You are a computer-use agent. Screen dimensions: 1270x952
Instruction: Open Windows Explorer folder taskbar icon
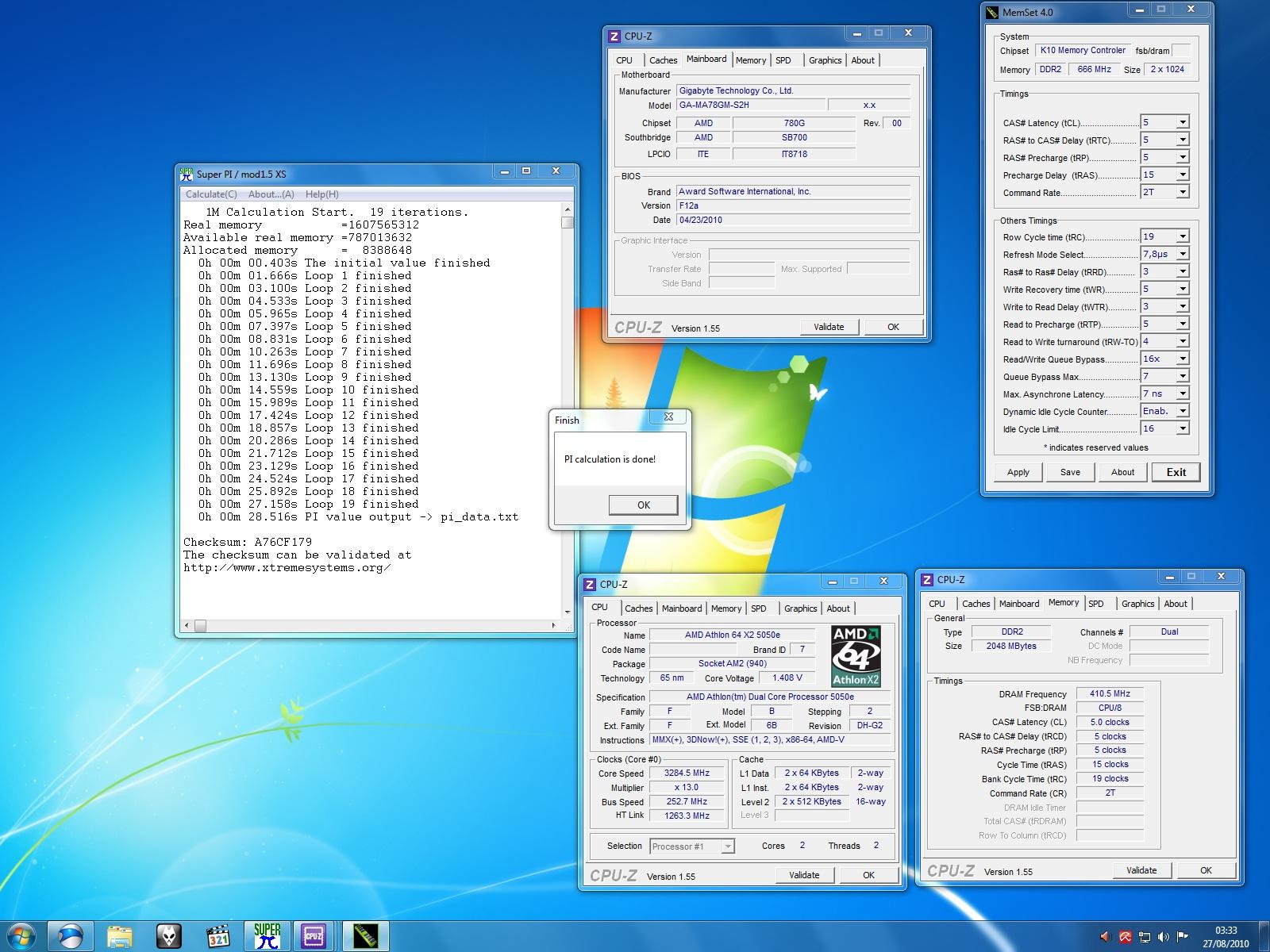(120, 937)
